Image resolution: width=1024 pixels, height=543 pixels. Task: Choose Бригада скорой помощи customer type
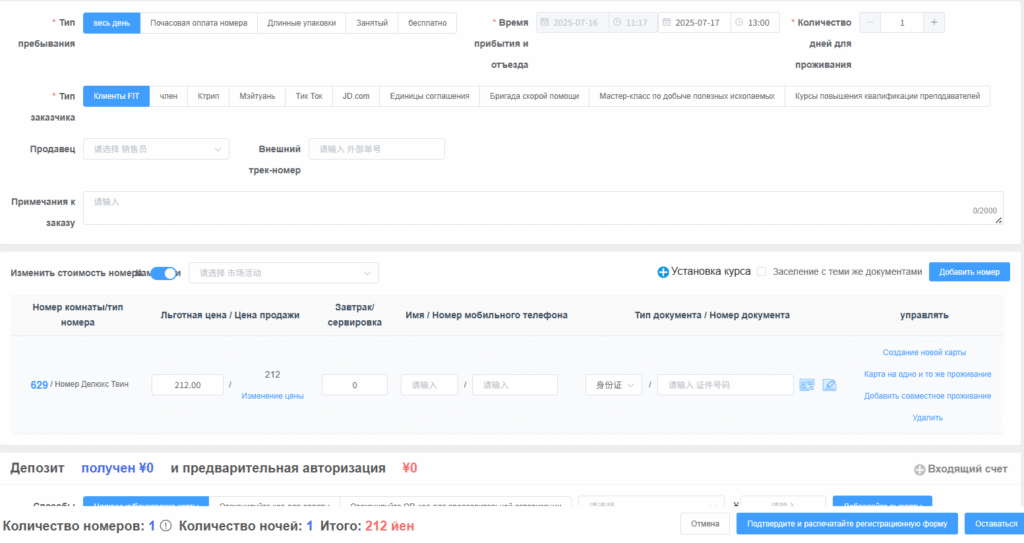point(534,96)
